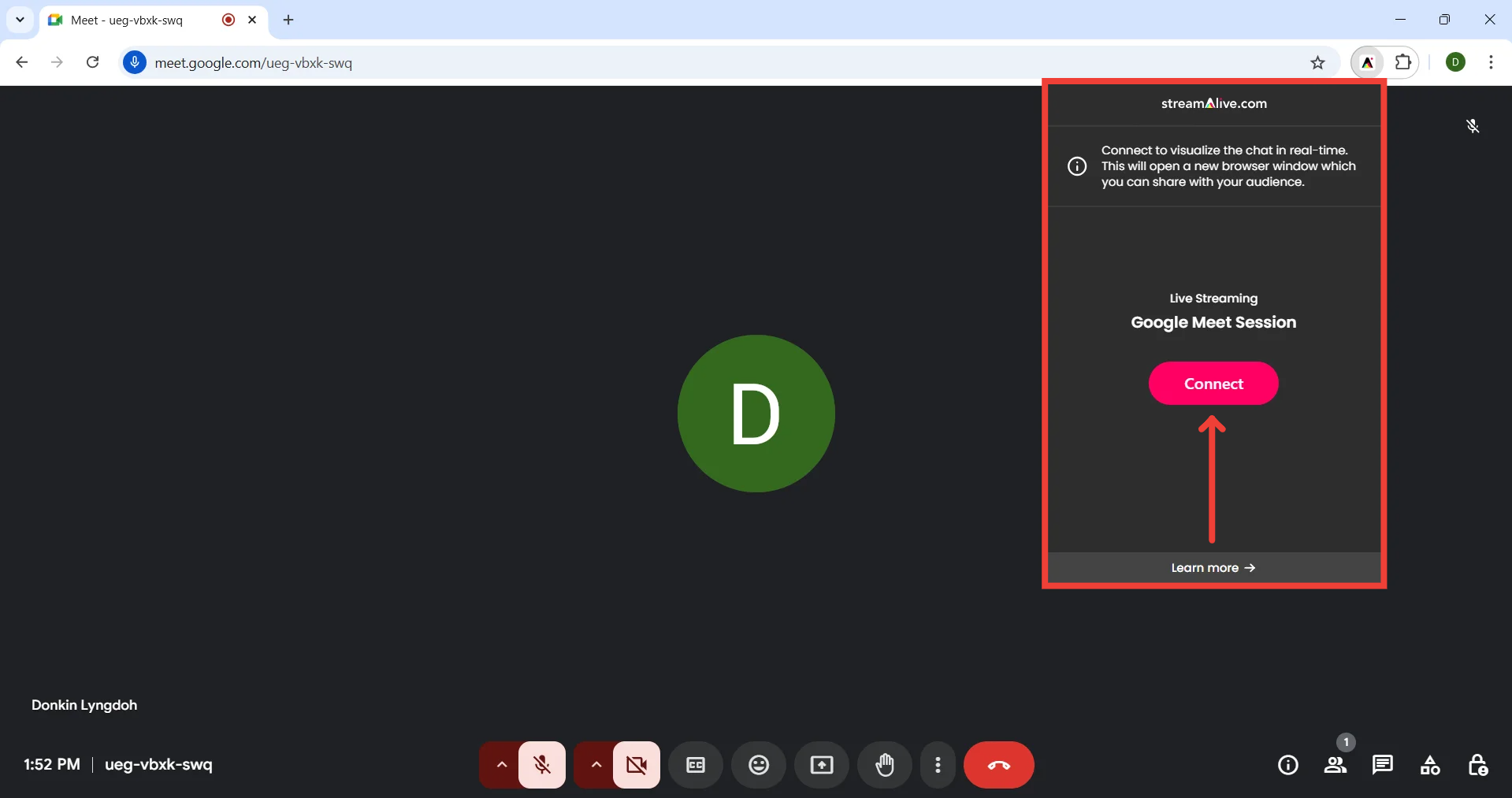Click the Google Meet Session heading

coord(1213,322)
